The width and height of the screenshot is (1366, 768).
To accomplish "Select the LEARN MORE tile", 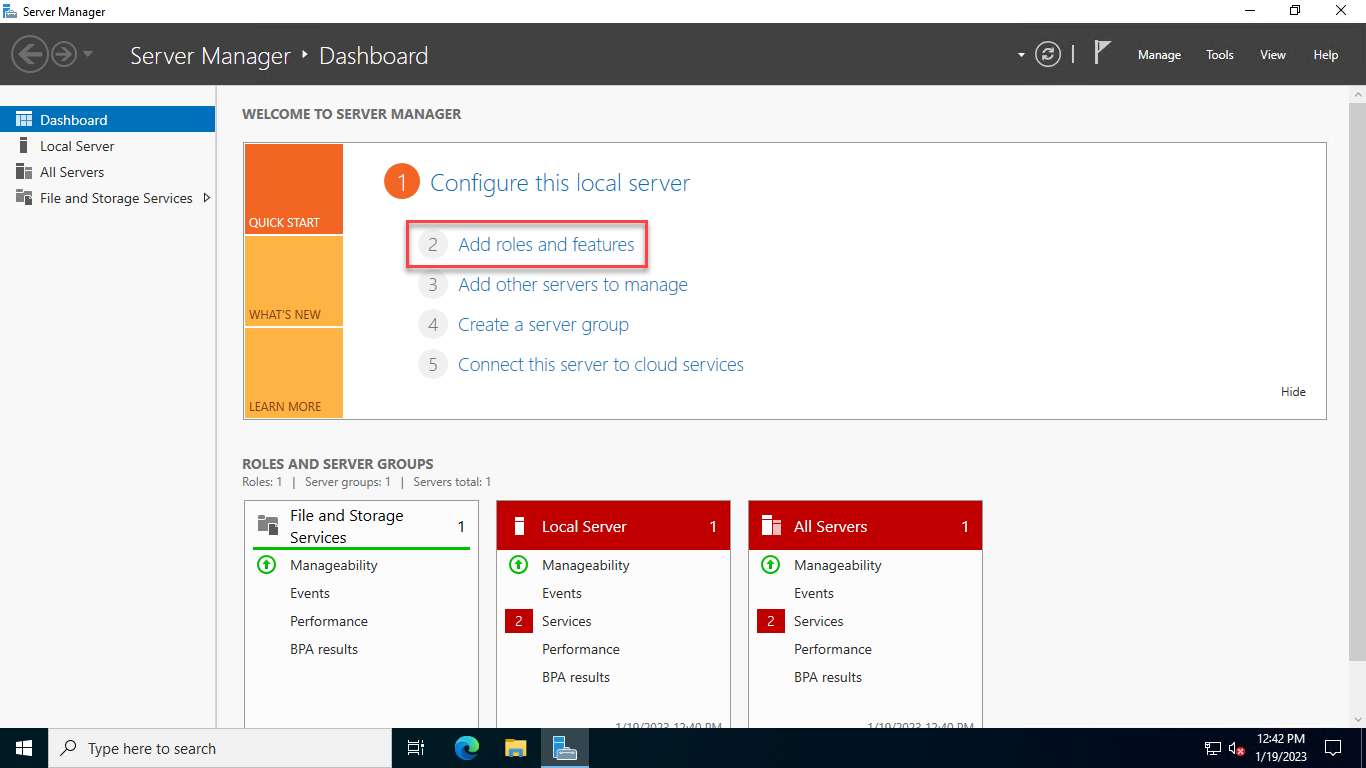I will pyautogui.click(x=294, y=373).
